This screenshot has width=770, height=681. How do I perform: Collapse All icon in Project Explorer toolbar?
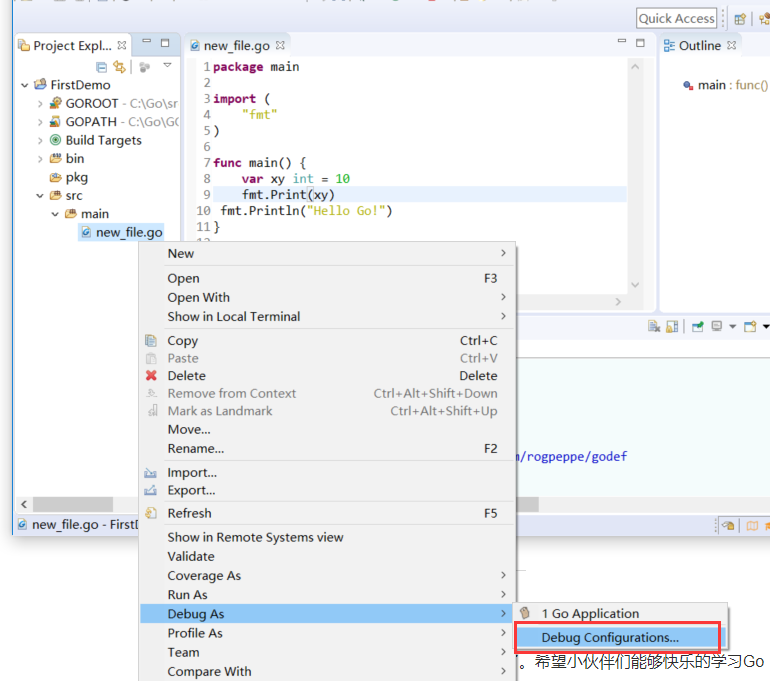click(102, 67)
